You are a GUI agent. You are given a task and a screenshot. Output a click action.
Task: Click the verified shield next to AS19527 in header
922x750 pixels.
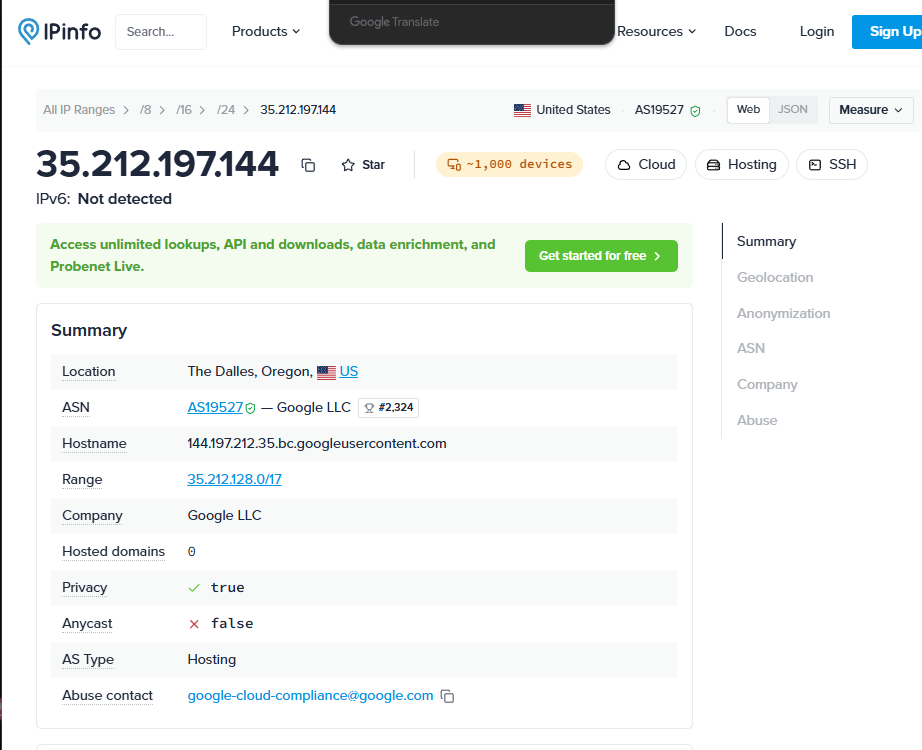(695, 111)
